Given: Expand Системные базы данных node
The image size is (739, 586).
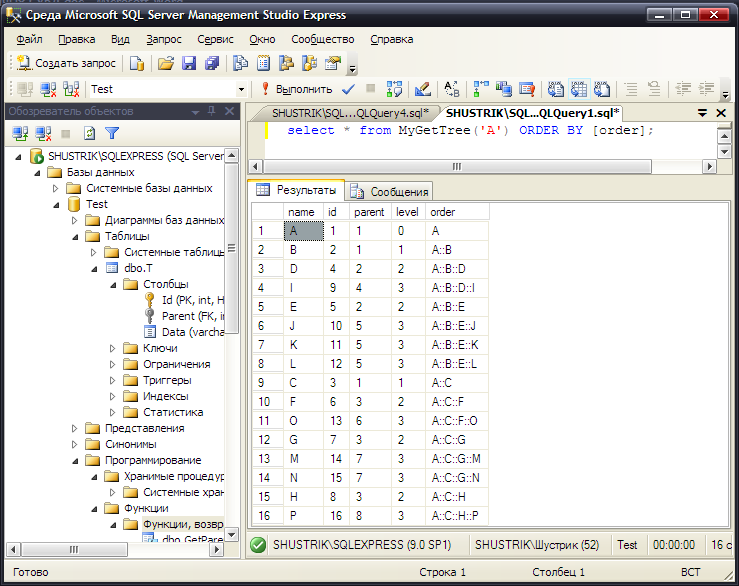Looking at the screenshot, I should click(56, 189).
